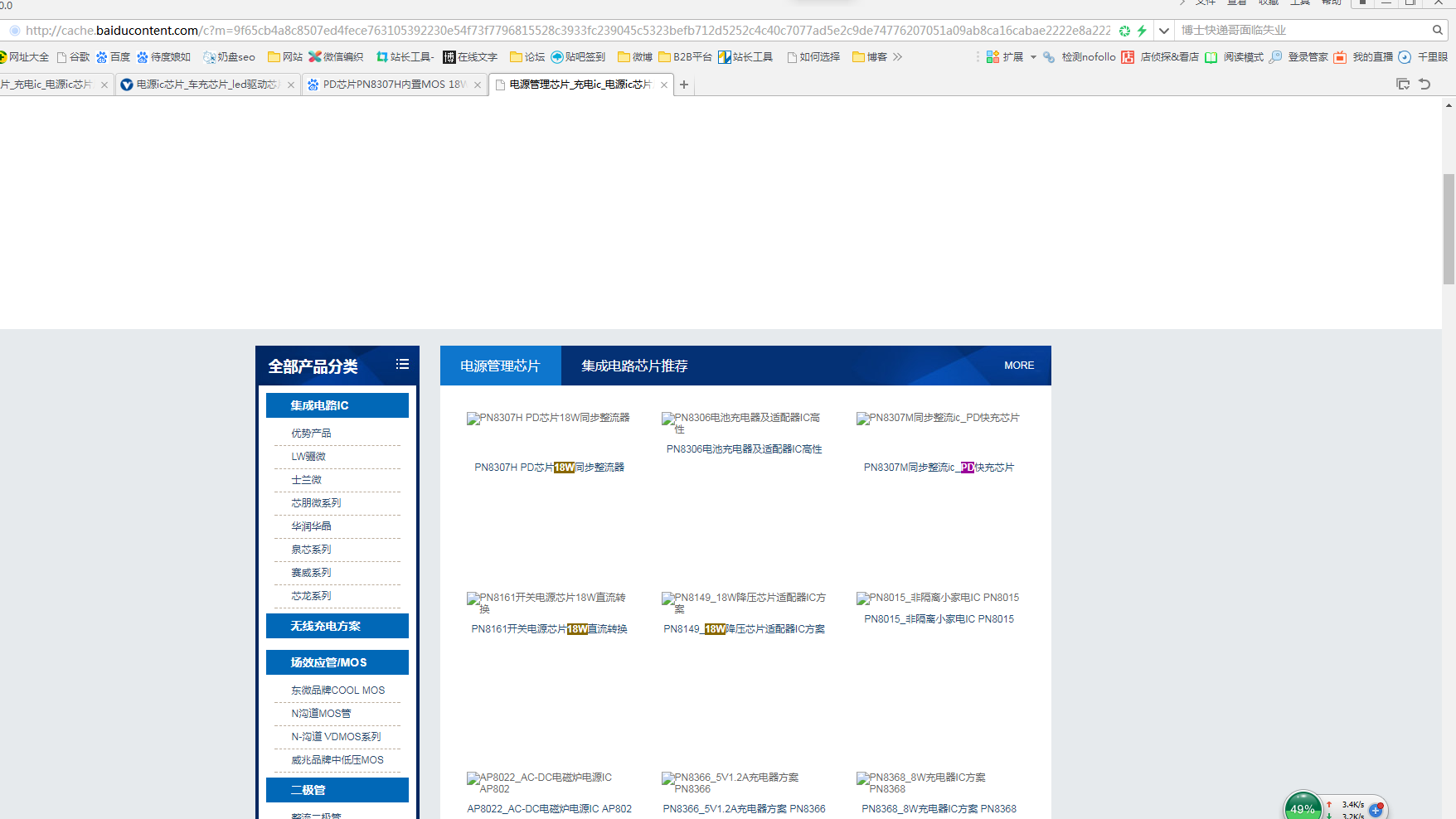
Task: Click the lightning speed-mode icon
Action: point(1142,31)
